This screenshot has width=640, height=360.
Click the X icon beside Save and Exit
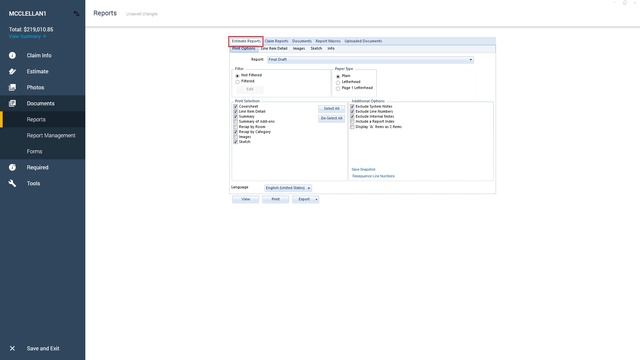12,349
